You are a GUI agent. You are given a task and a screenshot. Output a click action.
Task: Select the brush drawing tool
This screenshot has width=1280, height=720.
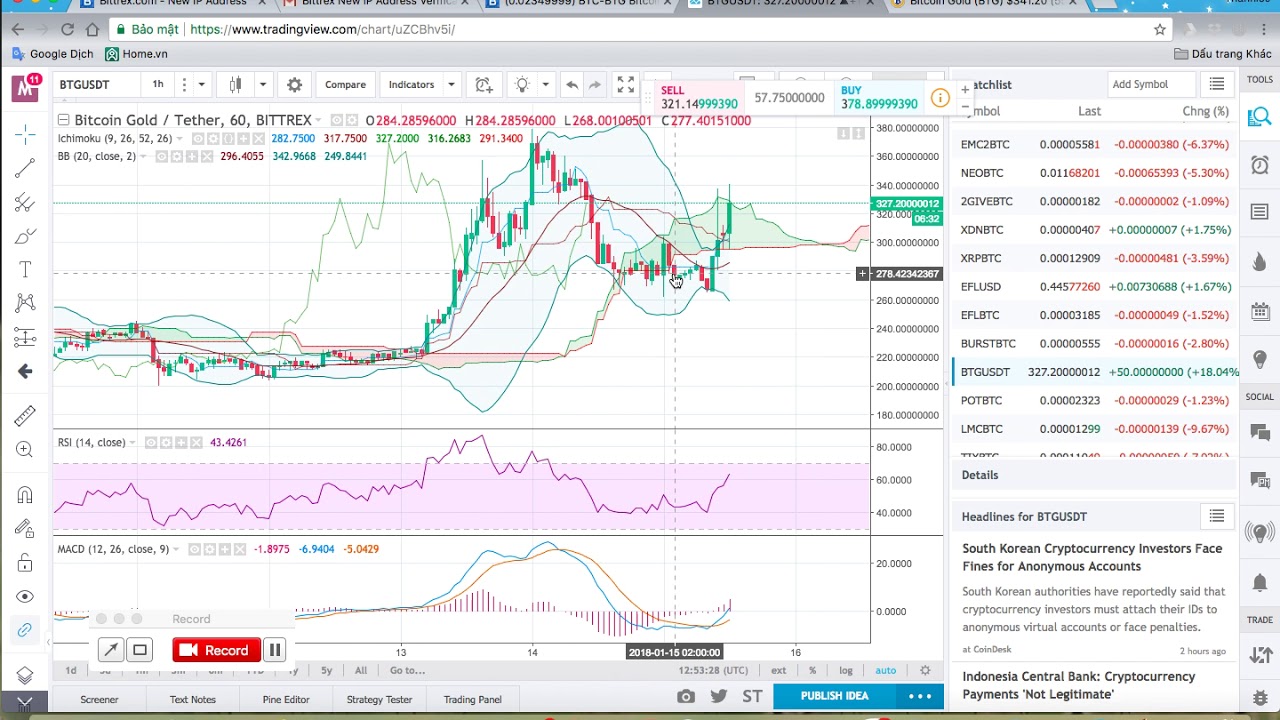pyautogui.click(x=26, y=237)
